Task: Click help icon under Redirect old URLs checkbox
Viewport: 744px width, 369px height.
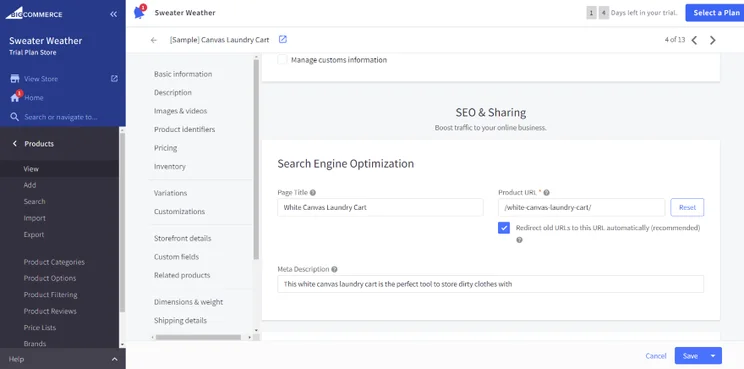Action: point(519,240)
